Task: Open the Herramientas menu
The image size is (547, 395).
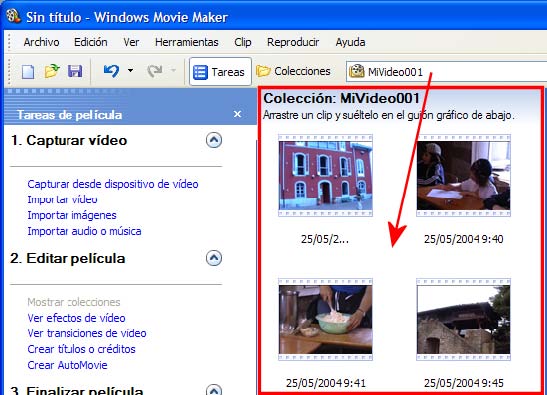Action: [187, 42]
